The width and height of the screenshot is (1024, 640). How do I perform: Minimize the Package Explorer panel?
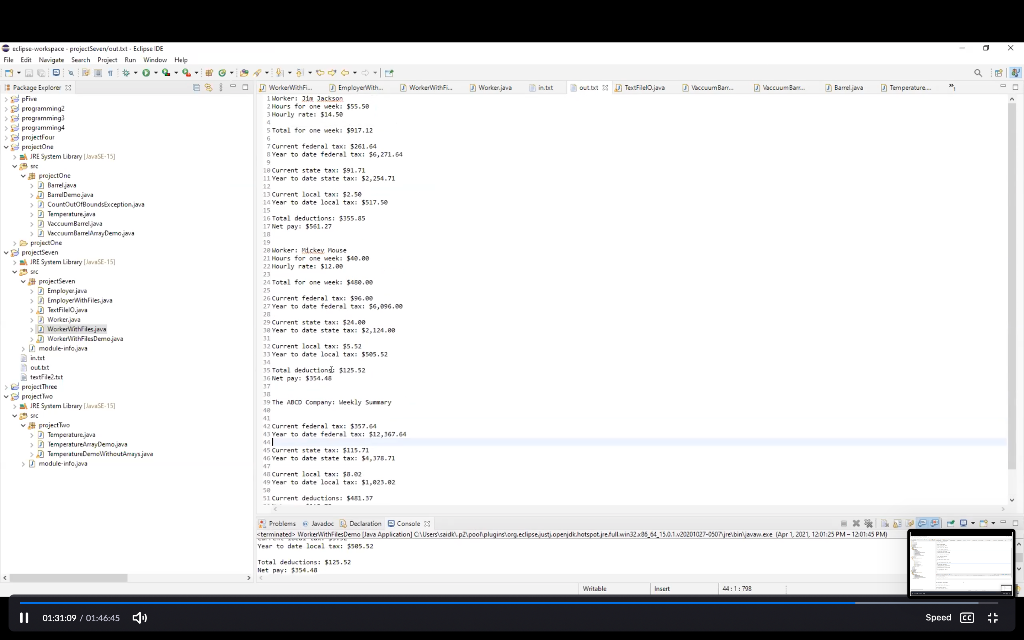233,87
